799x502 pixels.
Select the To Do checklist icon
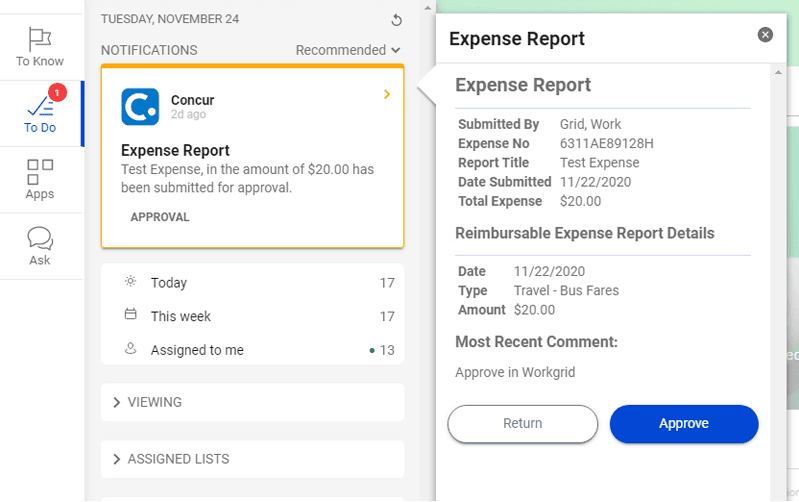pos(40,107)
